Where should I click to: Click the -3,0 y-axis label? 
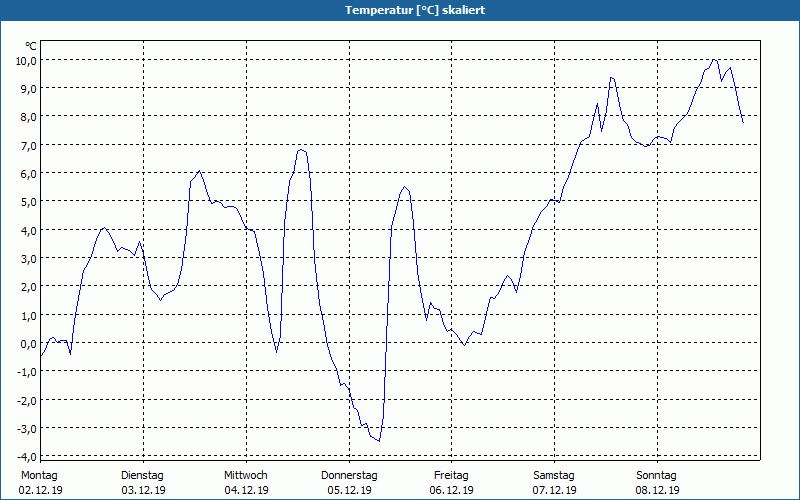click(x=28, y=428)
